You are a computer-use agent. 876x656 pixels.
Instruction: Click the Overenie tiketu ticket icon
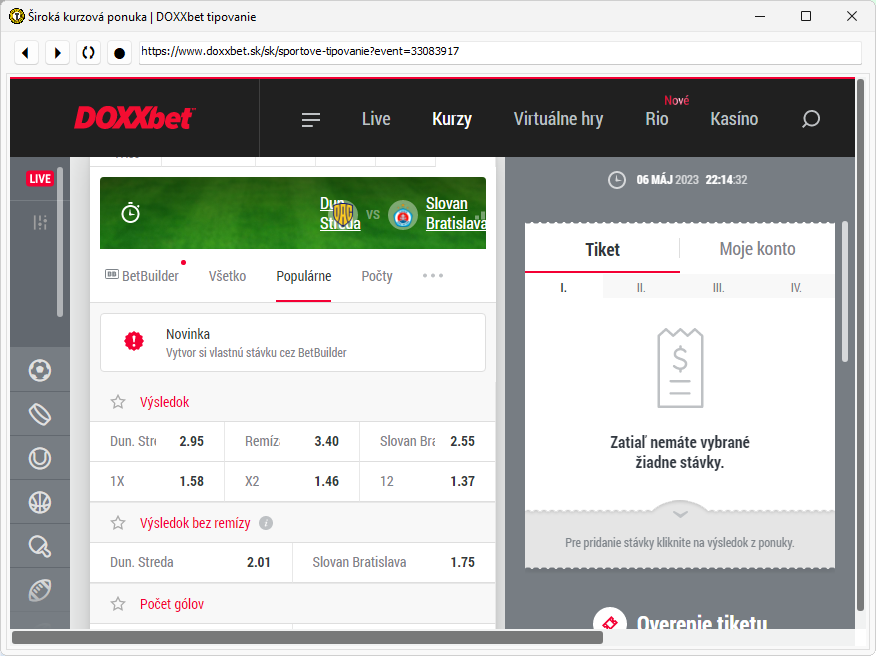[610, 621]
